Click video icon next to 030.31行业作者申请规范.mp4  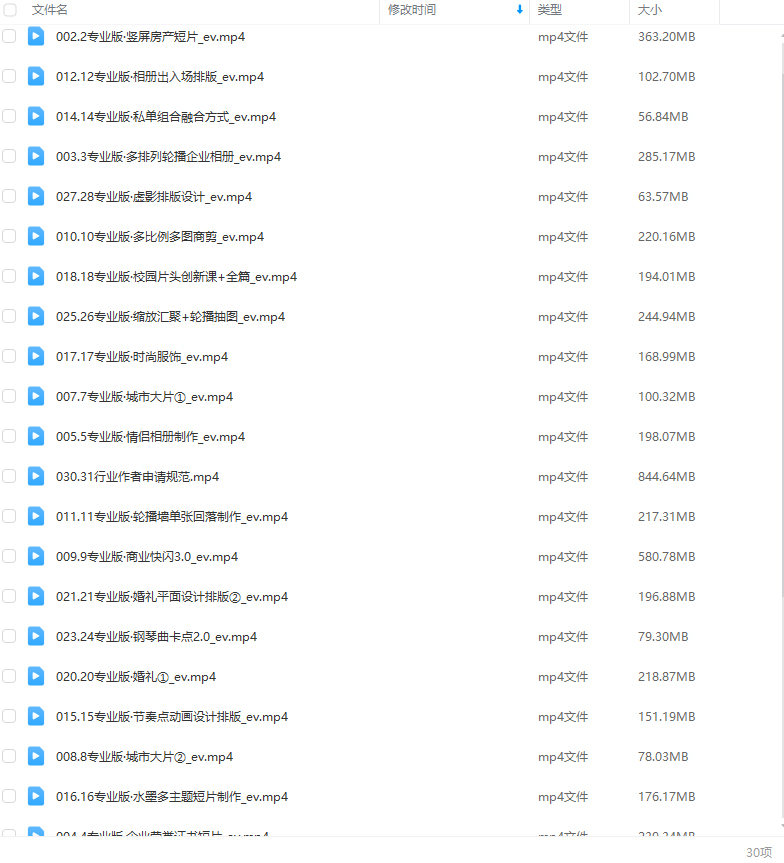[36, 477]
